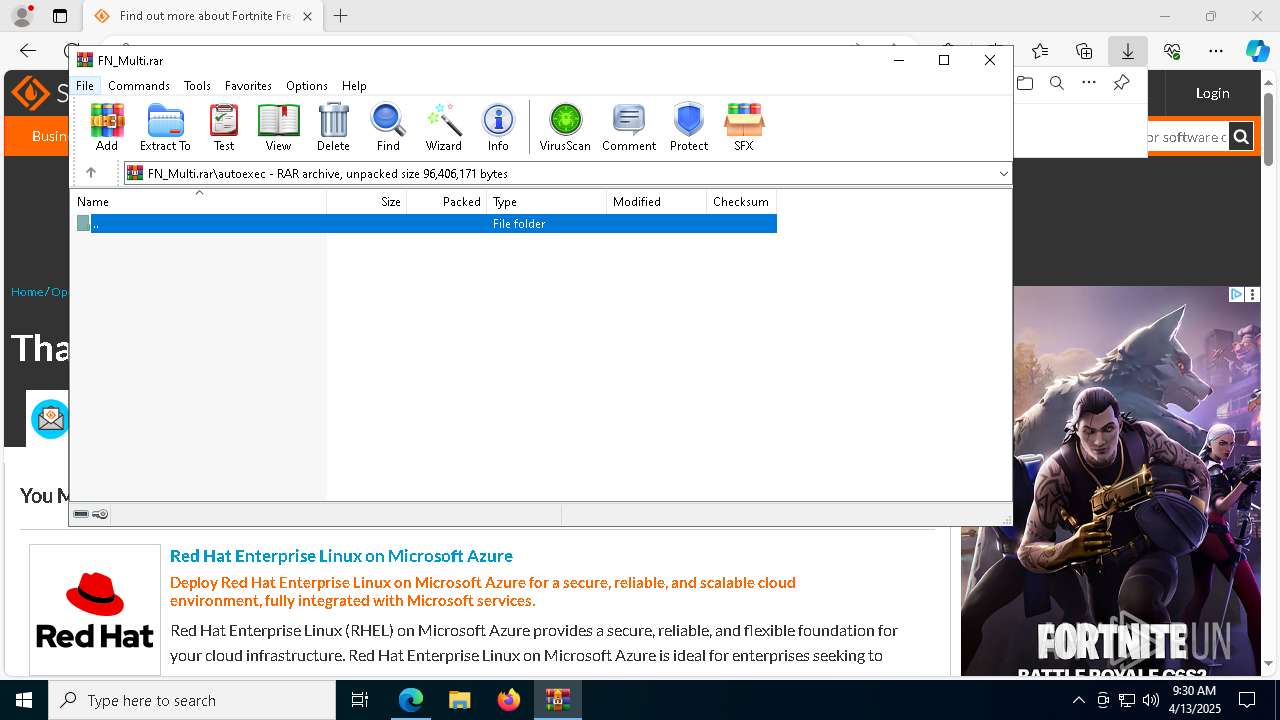The height and width of the screenshot is (720, 1280).
Task: Open Edge tab actions menu icon
Action: coord(59,16)
